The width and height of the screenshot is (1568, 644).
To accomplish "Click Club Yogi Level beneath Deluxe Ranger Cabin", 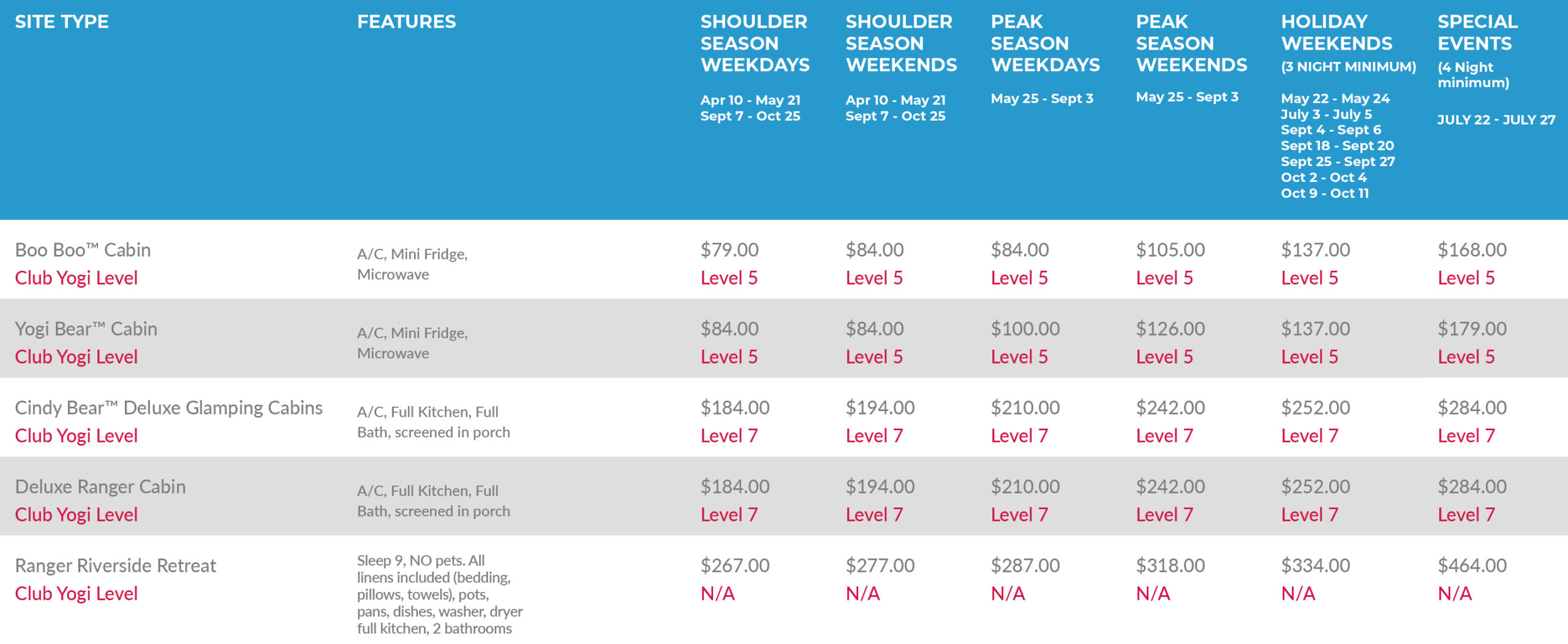I will click(x=76, y=515).
